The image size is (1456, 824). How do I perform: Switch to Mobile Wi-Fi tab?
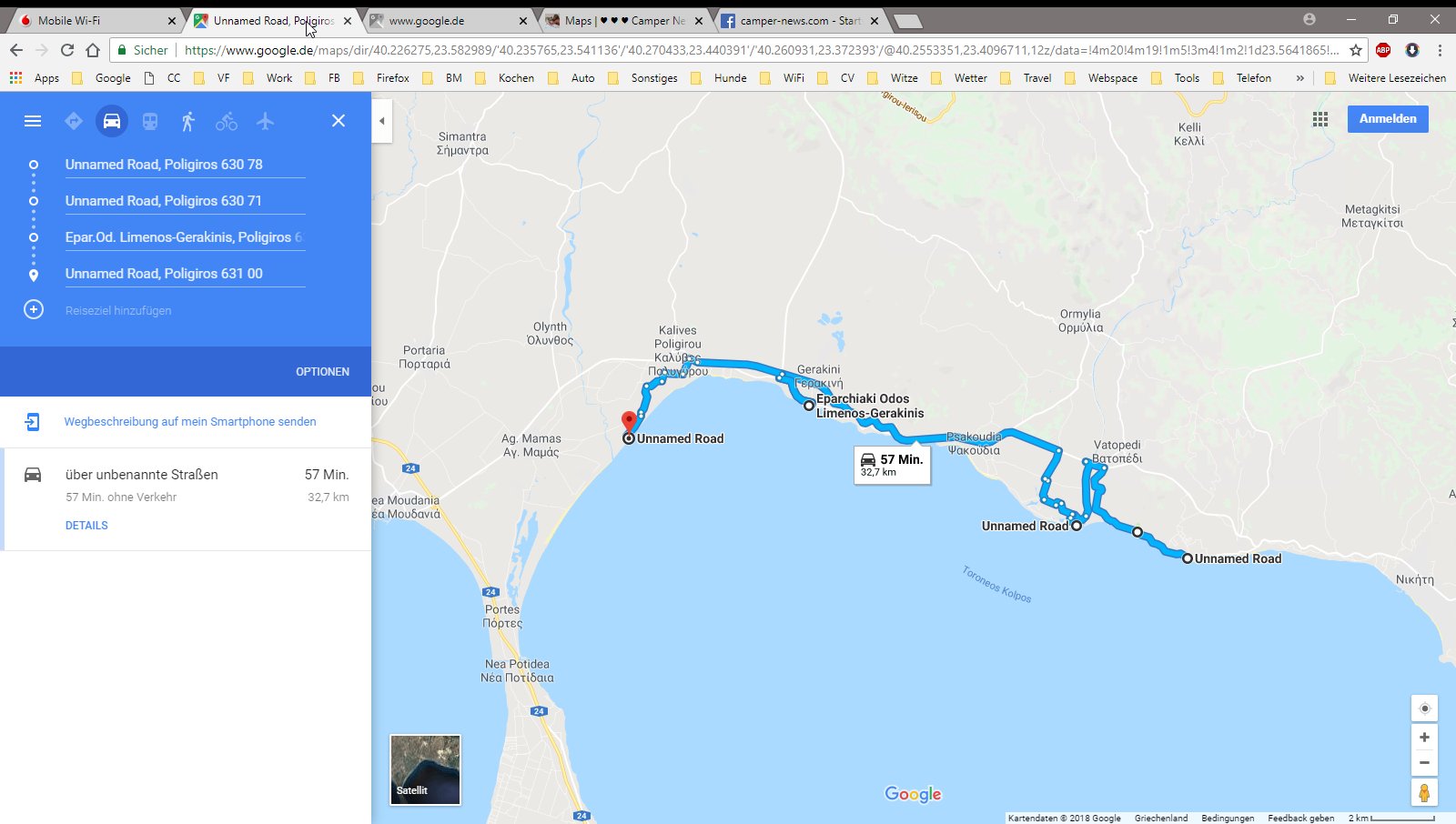coord(95,20)
